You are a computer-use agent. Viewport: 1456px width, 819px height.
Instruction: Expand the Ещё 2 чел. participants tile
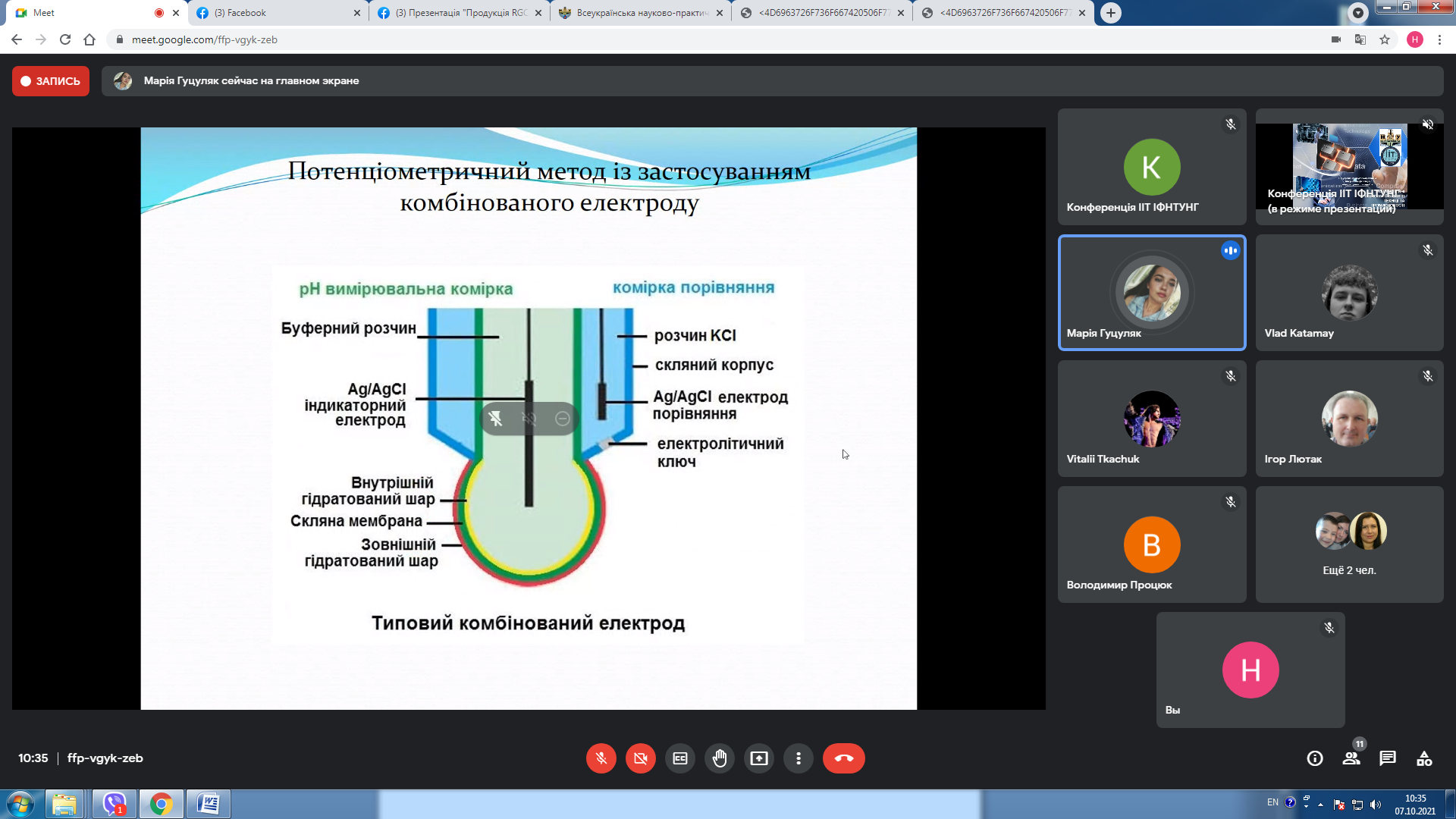(x=1349, y=544)
